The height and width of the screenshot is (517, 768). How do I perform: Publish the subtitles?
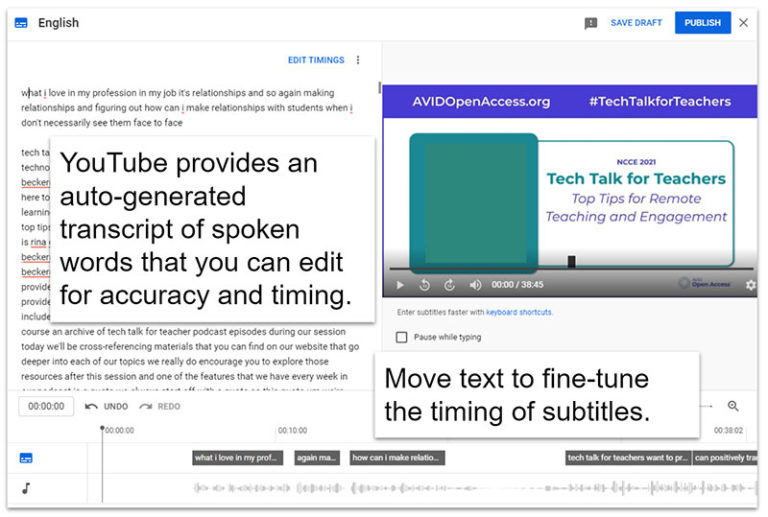702,23
